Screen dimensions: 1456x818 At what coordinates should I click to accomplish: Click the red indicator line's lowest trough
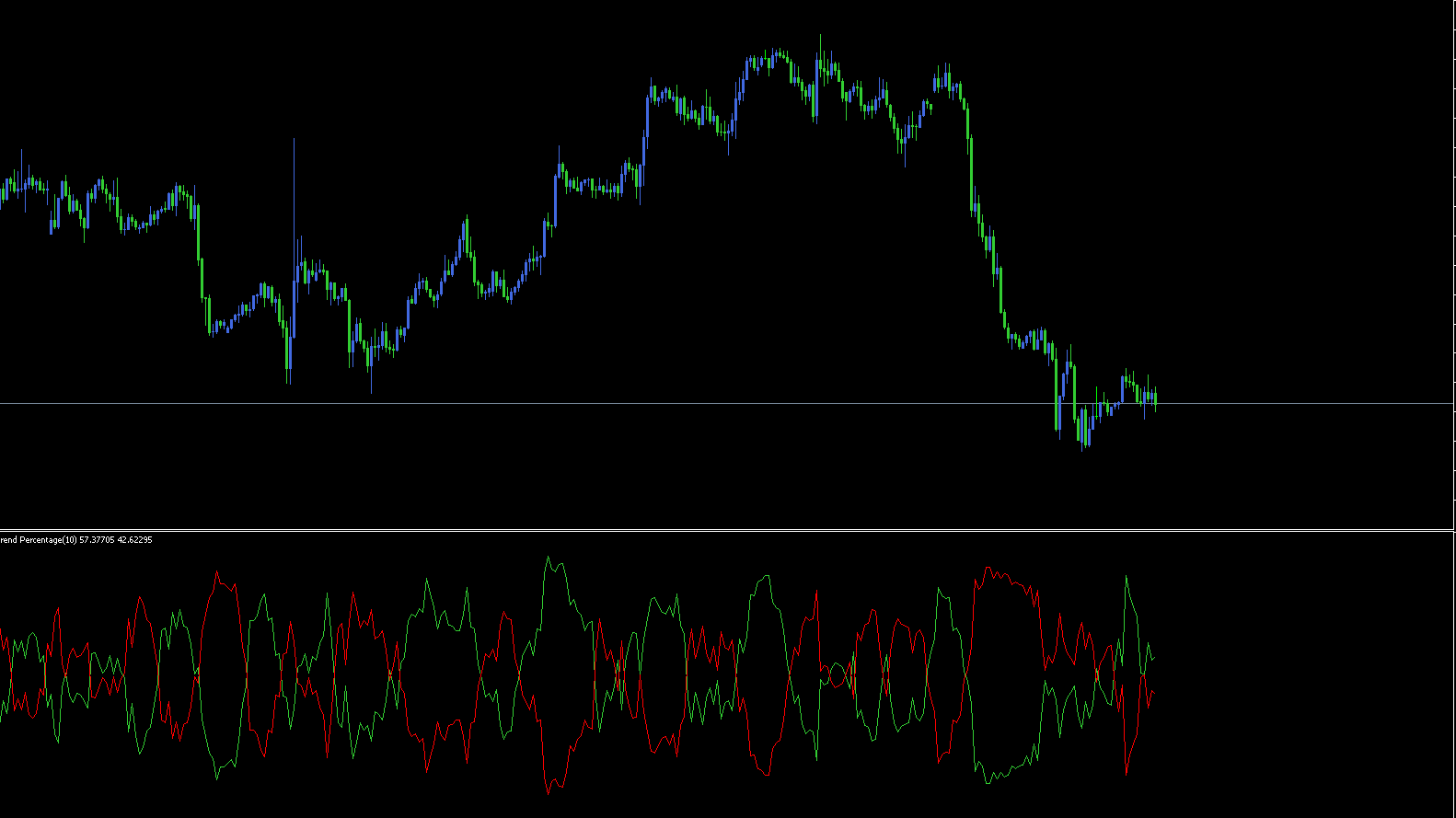[549, 791]
